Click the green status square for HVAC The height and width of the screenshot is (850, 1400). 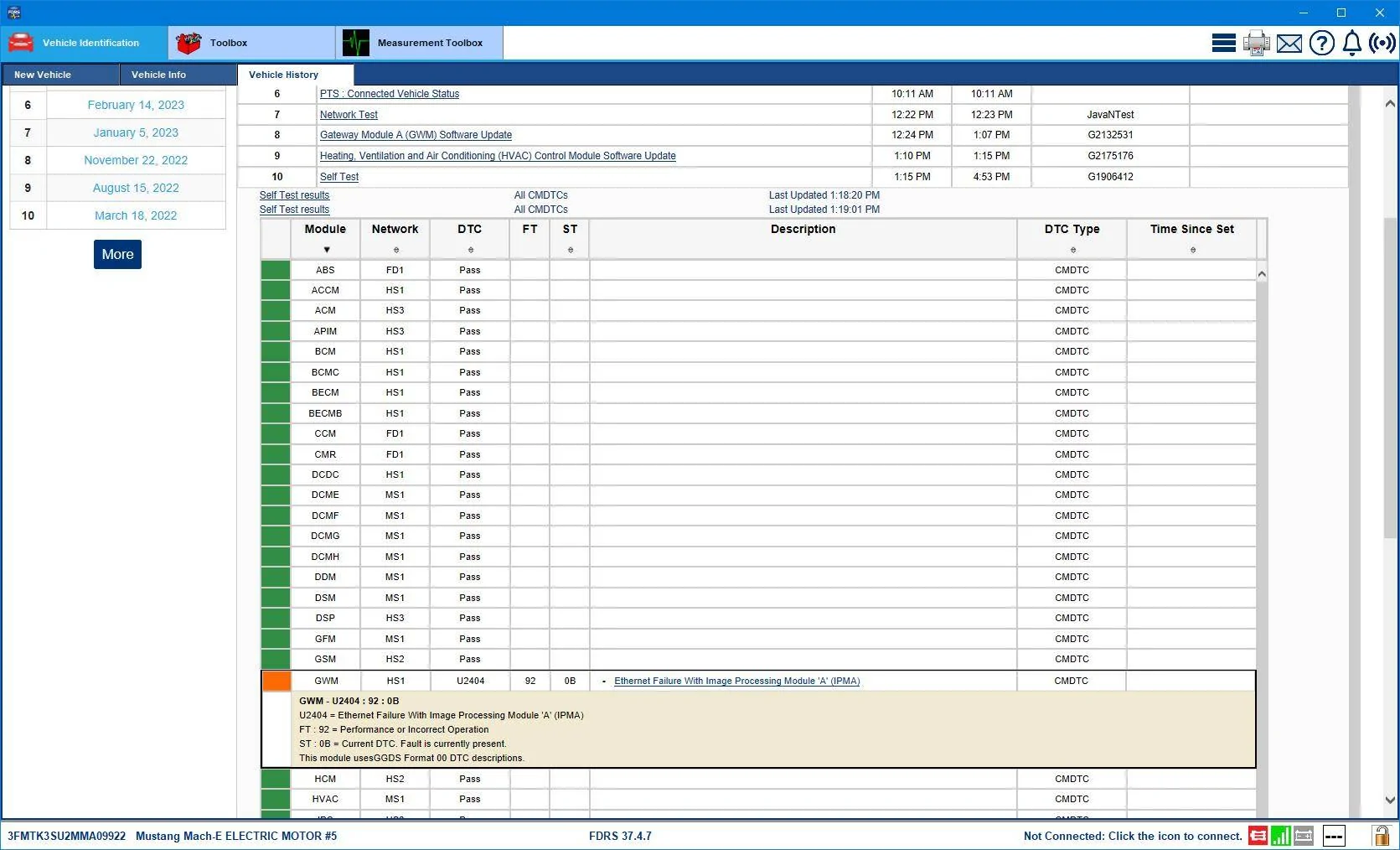[276, 799]
